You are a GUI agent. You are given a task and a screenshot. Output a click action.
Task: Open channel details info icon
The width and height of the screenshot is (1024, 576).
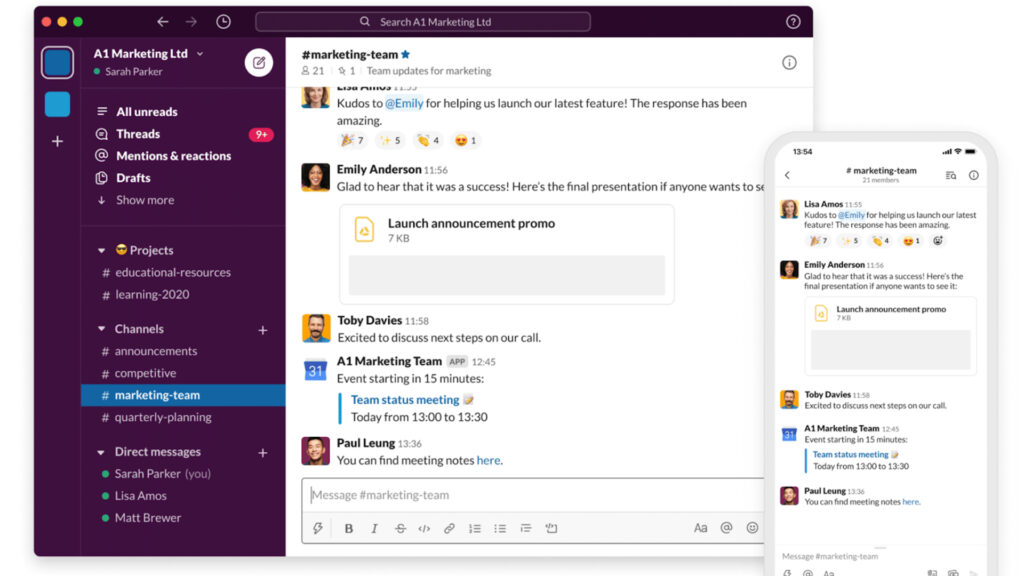click(x=789, y=63)
